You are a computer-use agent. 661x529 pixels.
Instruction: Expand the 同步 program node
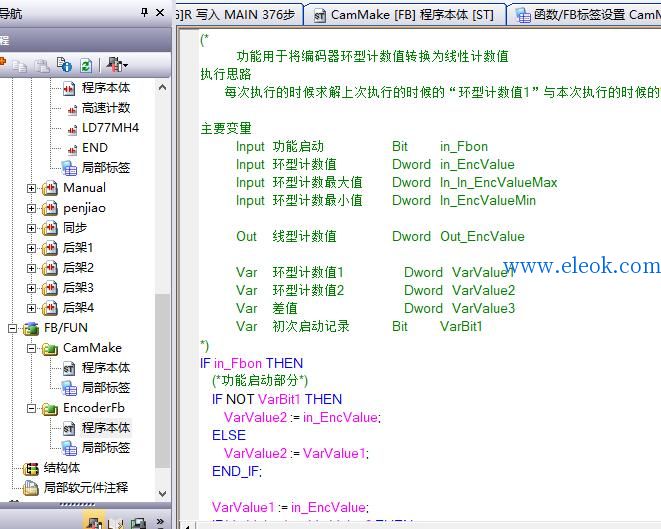pos(31,228)
